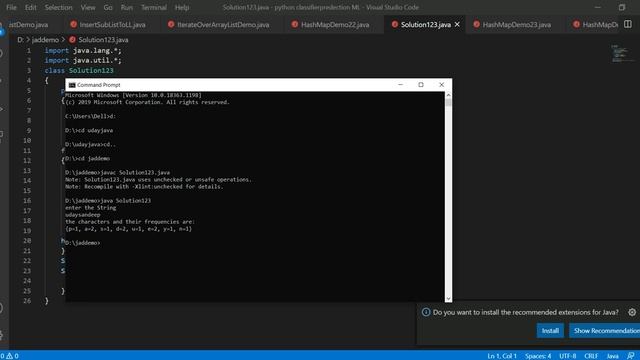The height and width of the screenshot is (360, 640).
Task: Click the info icon in notification
Action: click(426, 312)
